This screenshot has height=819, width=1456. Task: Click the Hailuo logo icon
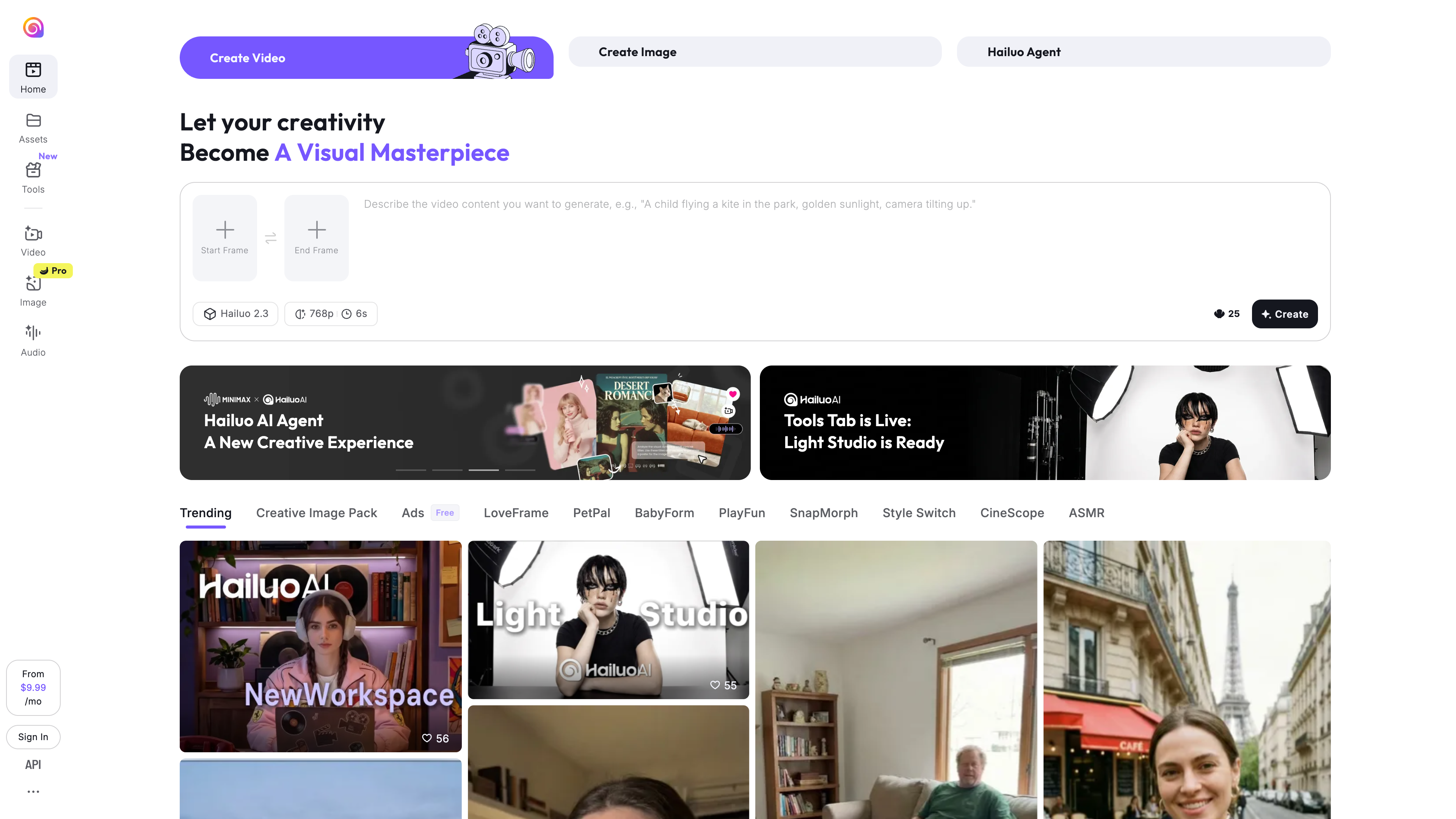click(33, 27)
